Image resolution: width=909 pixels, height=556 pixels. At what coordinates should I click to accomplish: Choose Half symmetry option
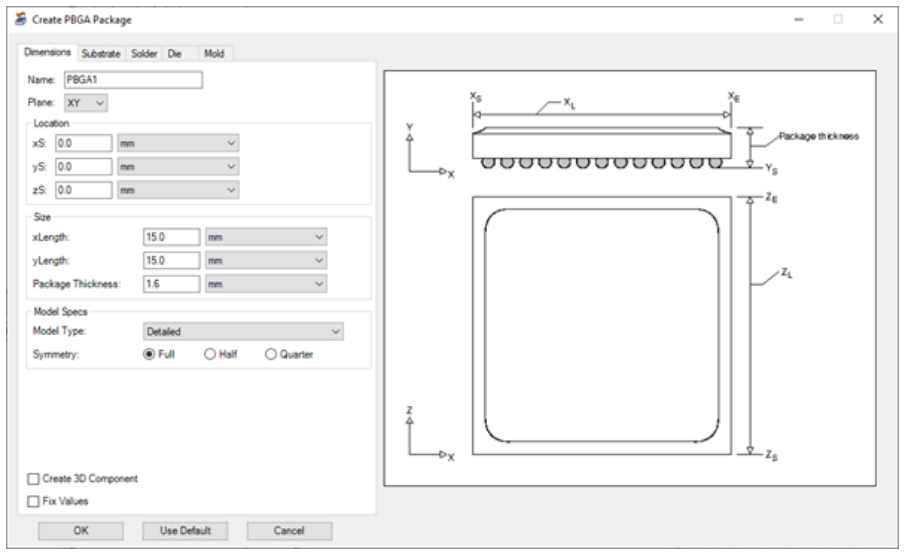click(210, 354)
